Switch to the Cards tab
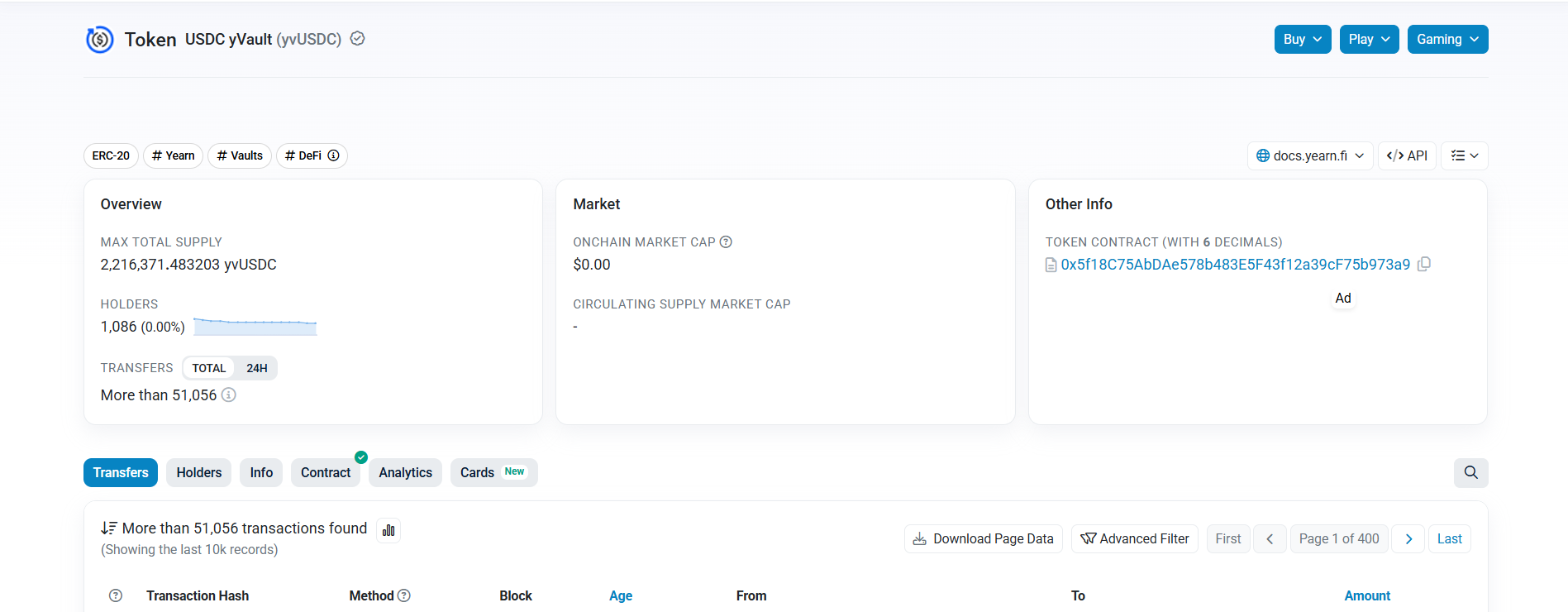The image size is (1568, 612). point(494,472)
